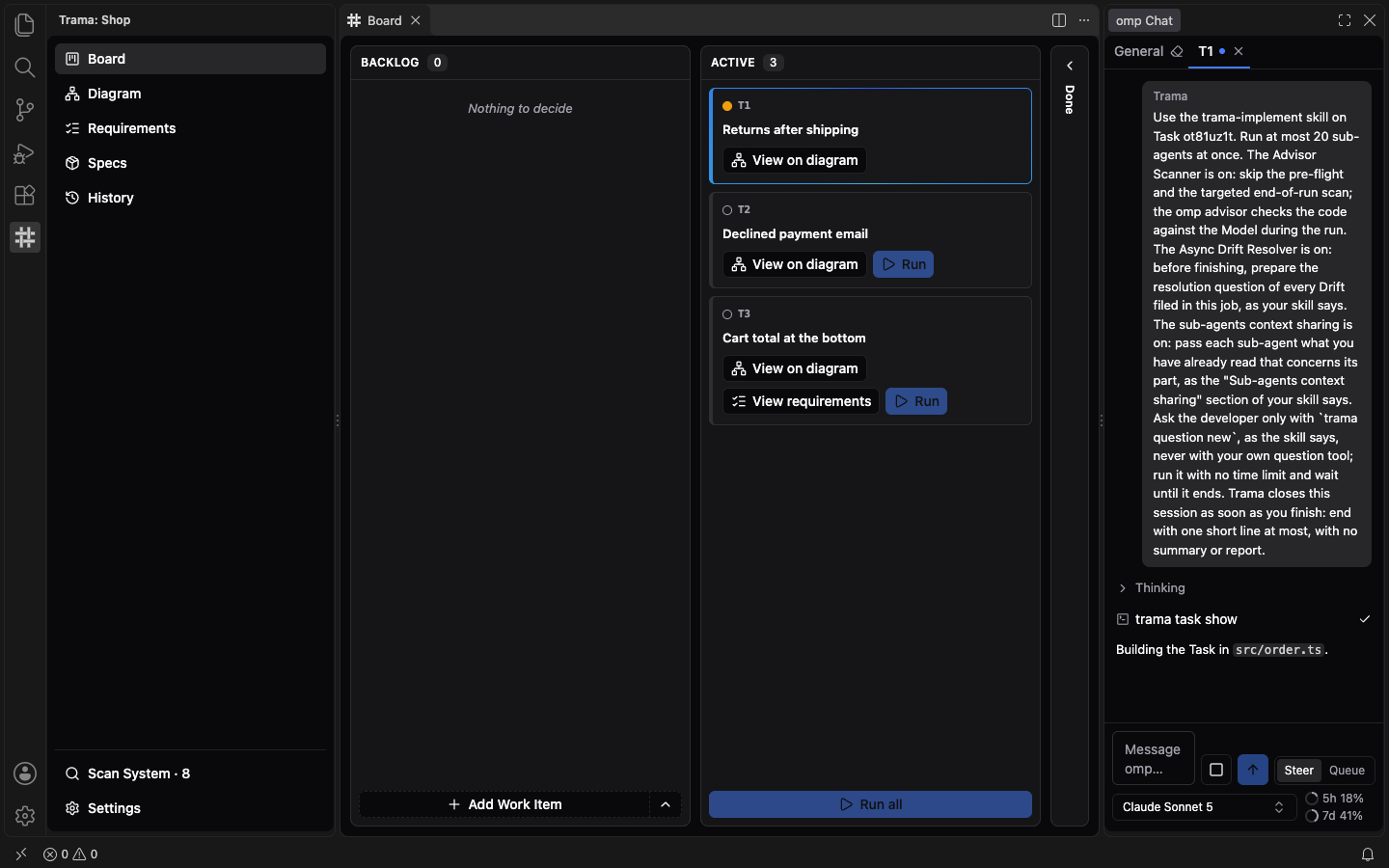
Task: Click Add Work Item button
Action: [504, 804]
